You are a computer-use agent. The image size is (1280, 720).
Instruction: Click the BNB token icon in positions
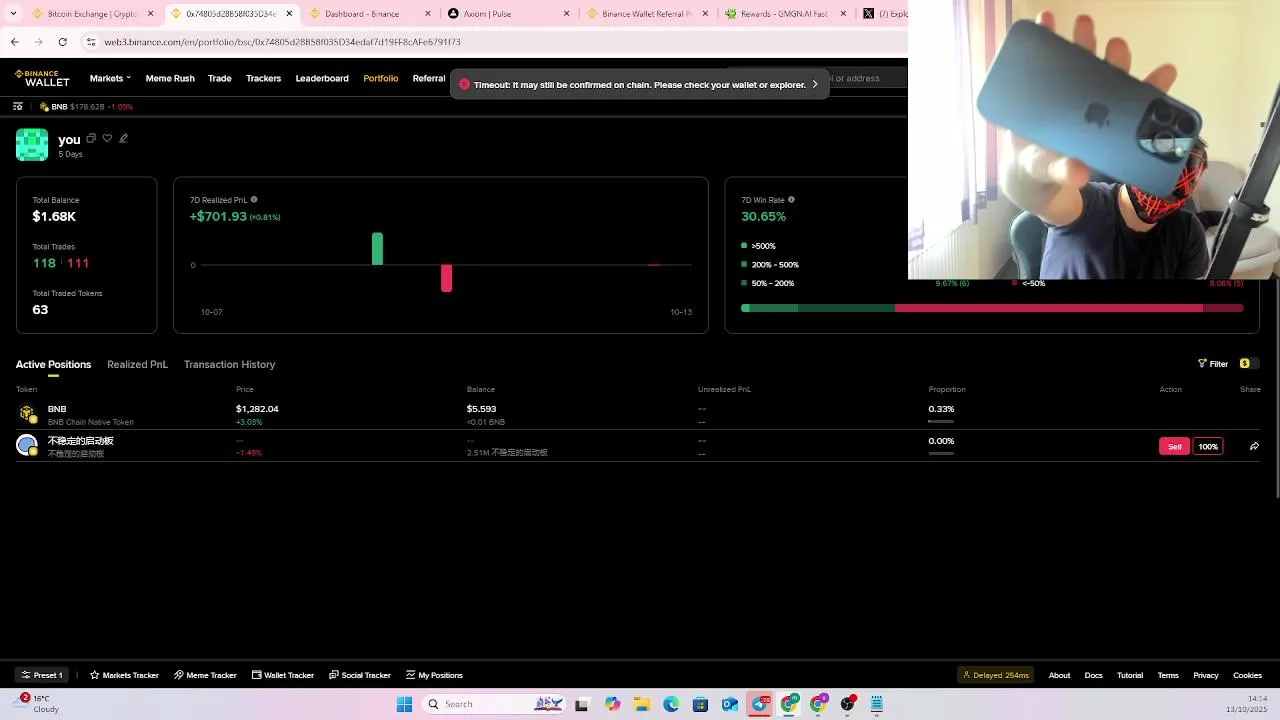(27, 413)
